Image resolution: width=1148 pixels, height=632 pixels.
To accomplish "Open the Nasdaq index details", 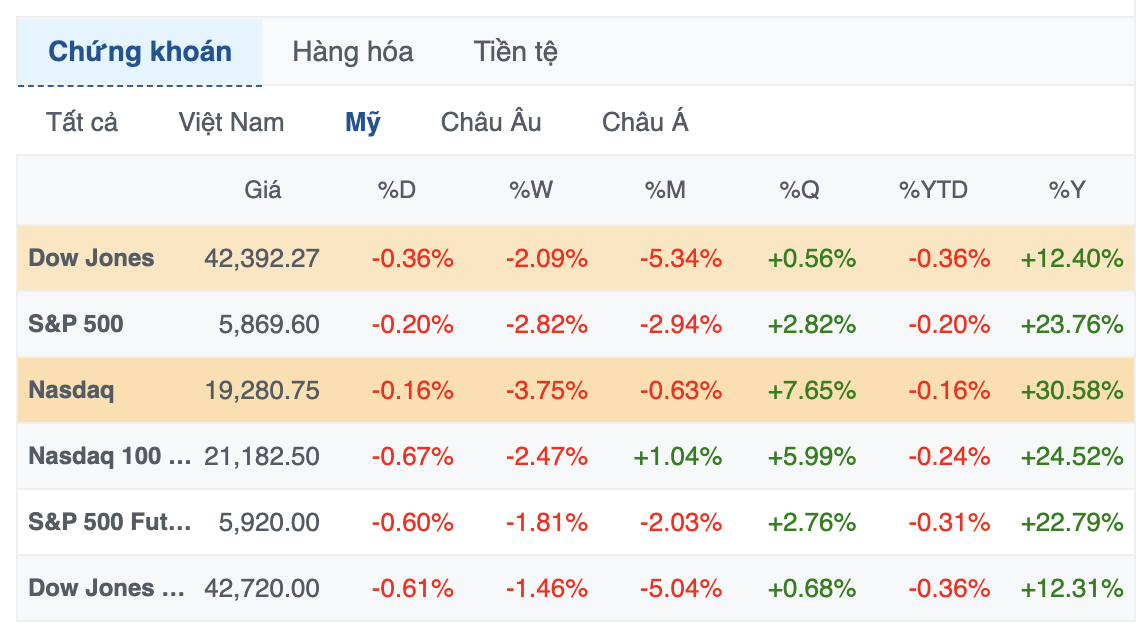I will point(71,390).
